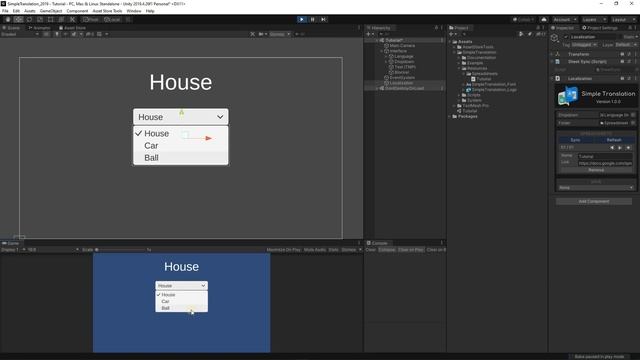The width and height of the screenshot is (640, 360).
Task: Select Ball option in Game view dropdown
Action: [x=181, y=308]
